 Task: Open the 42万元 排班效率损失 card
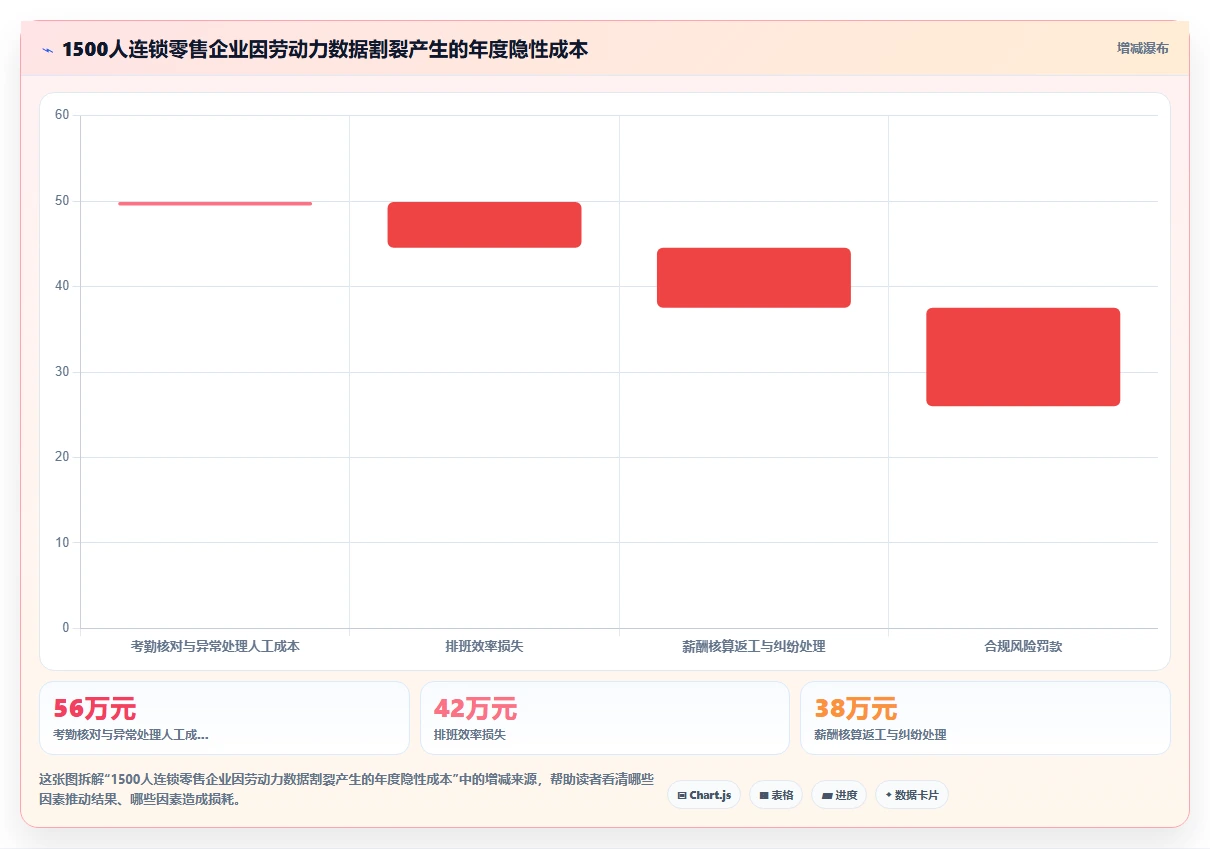pyautogui.click(x=605, y=718)
